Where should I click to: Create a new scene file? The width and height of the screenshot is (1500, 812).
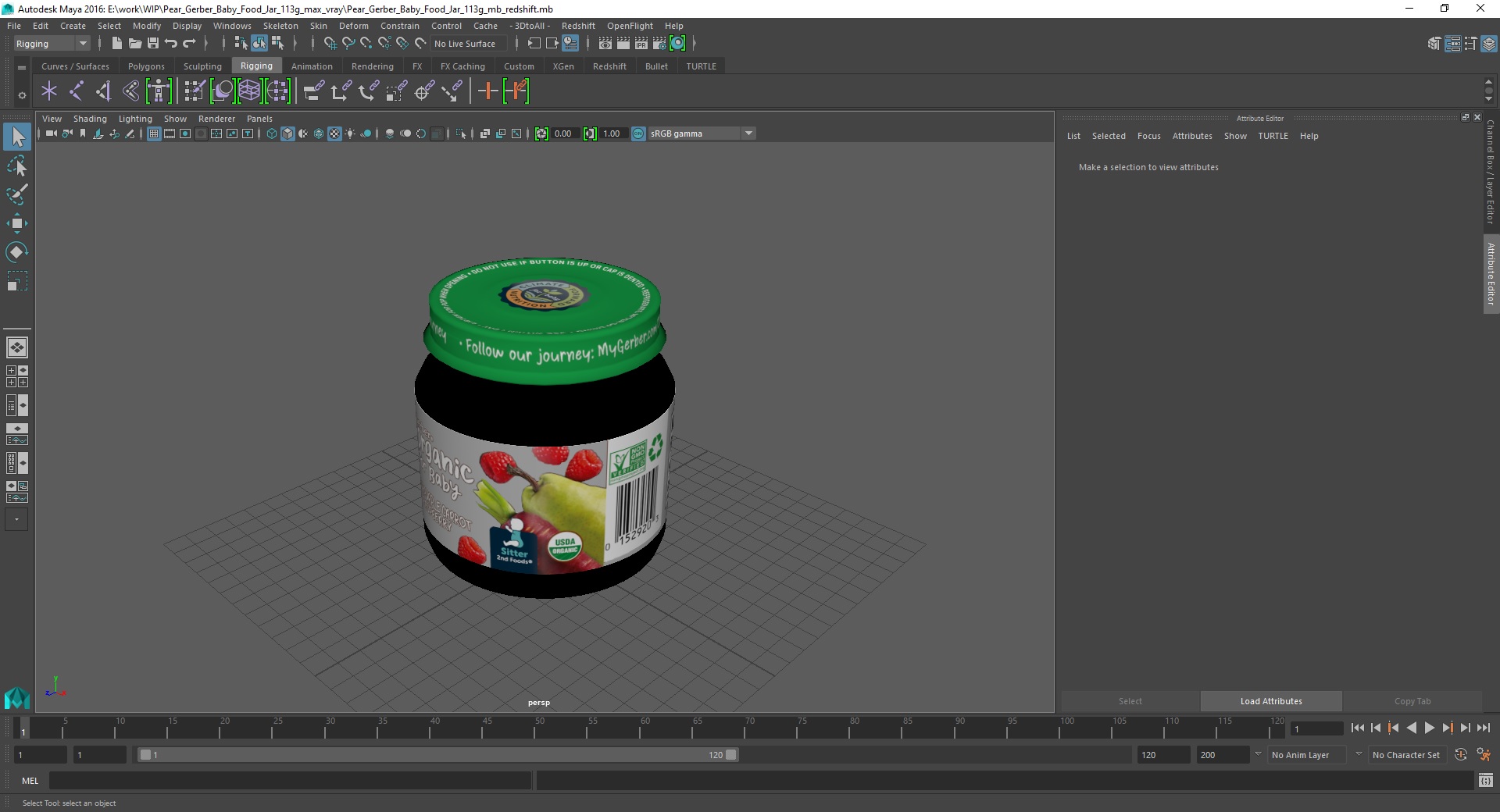click(116, 44)
